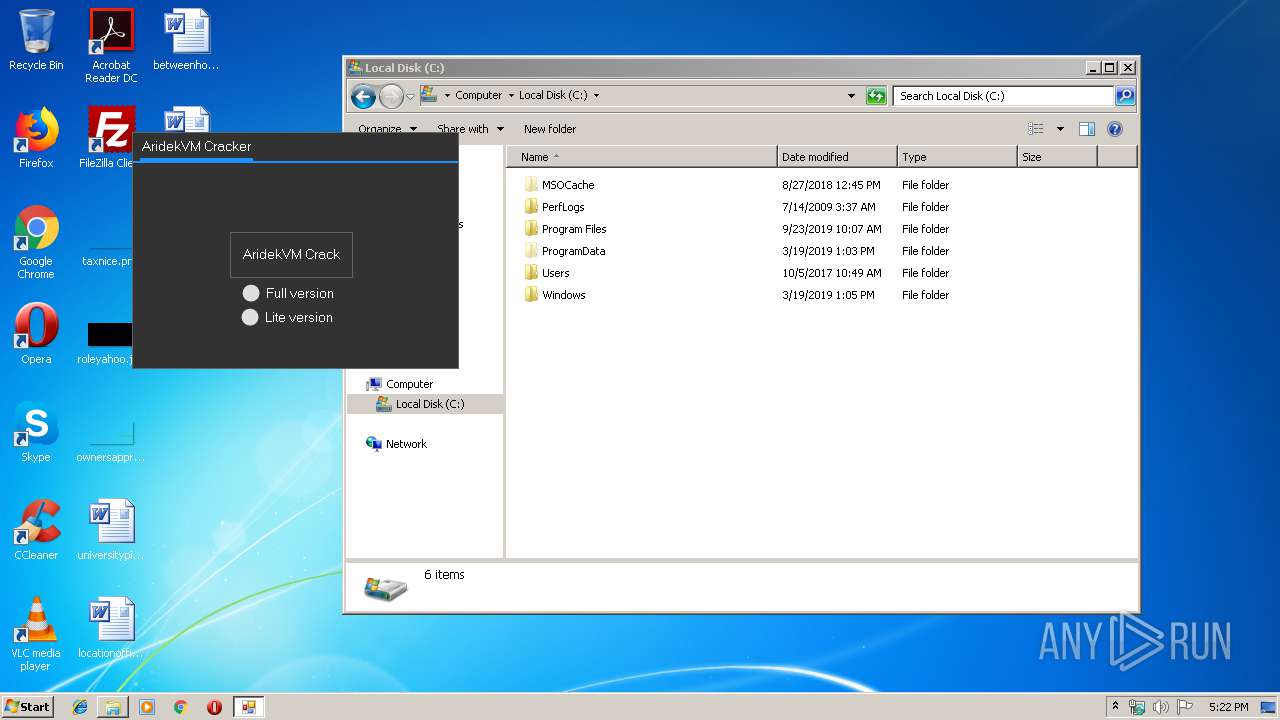
Task: Click the Explorer Forward navigation arrow
Action: point(391,96)
